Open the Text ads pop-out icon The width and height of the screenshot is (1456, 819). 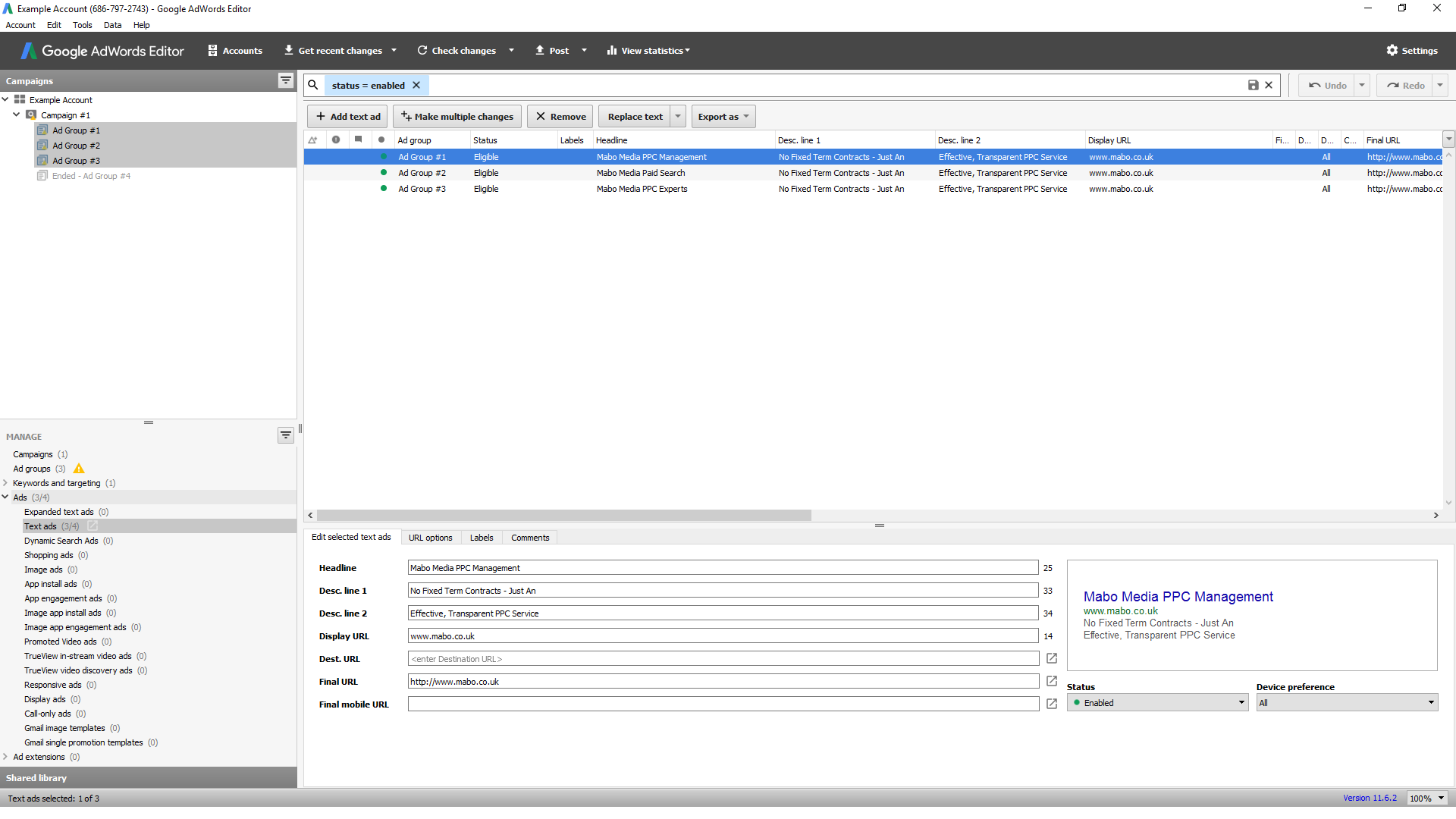coord(93,526)
